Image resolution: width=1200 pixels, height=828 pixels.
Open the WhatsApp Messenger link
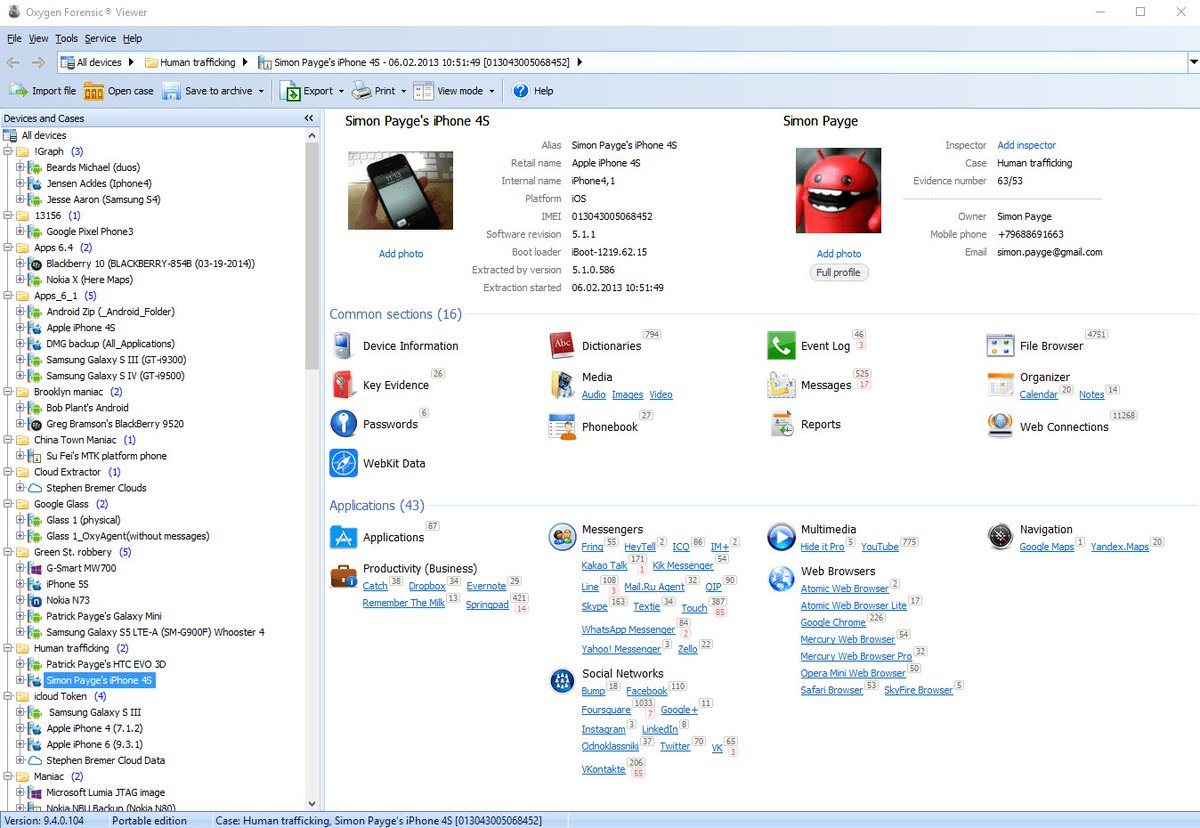[x=628, y=630]
